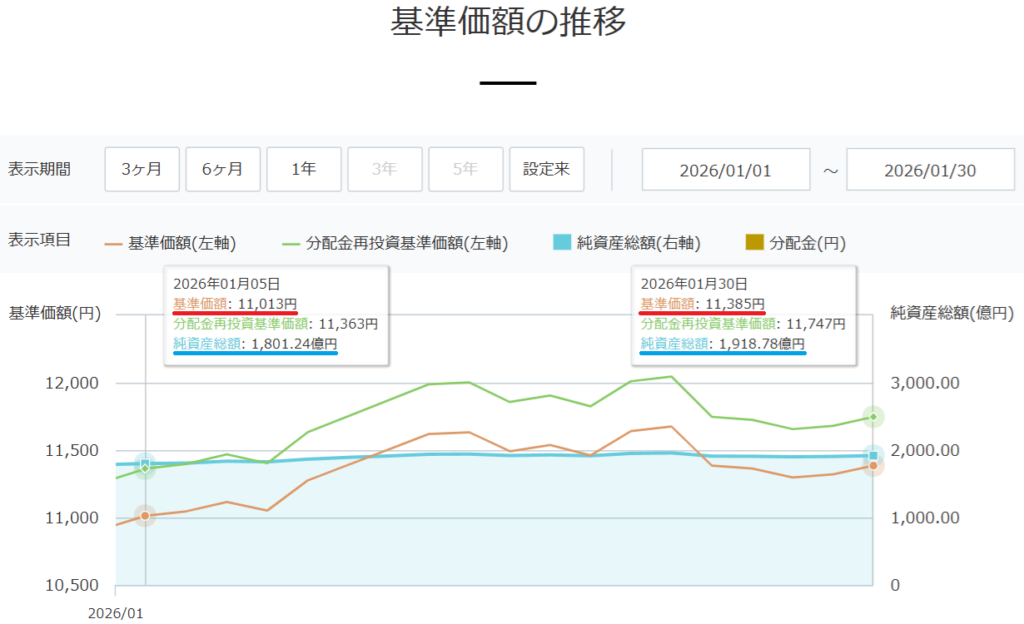Click the gold 分配金 legend color square
1024x624 pixels.
(755, 243)
